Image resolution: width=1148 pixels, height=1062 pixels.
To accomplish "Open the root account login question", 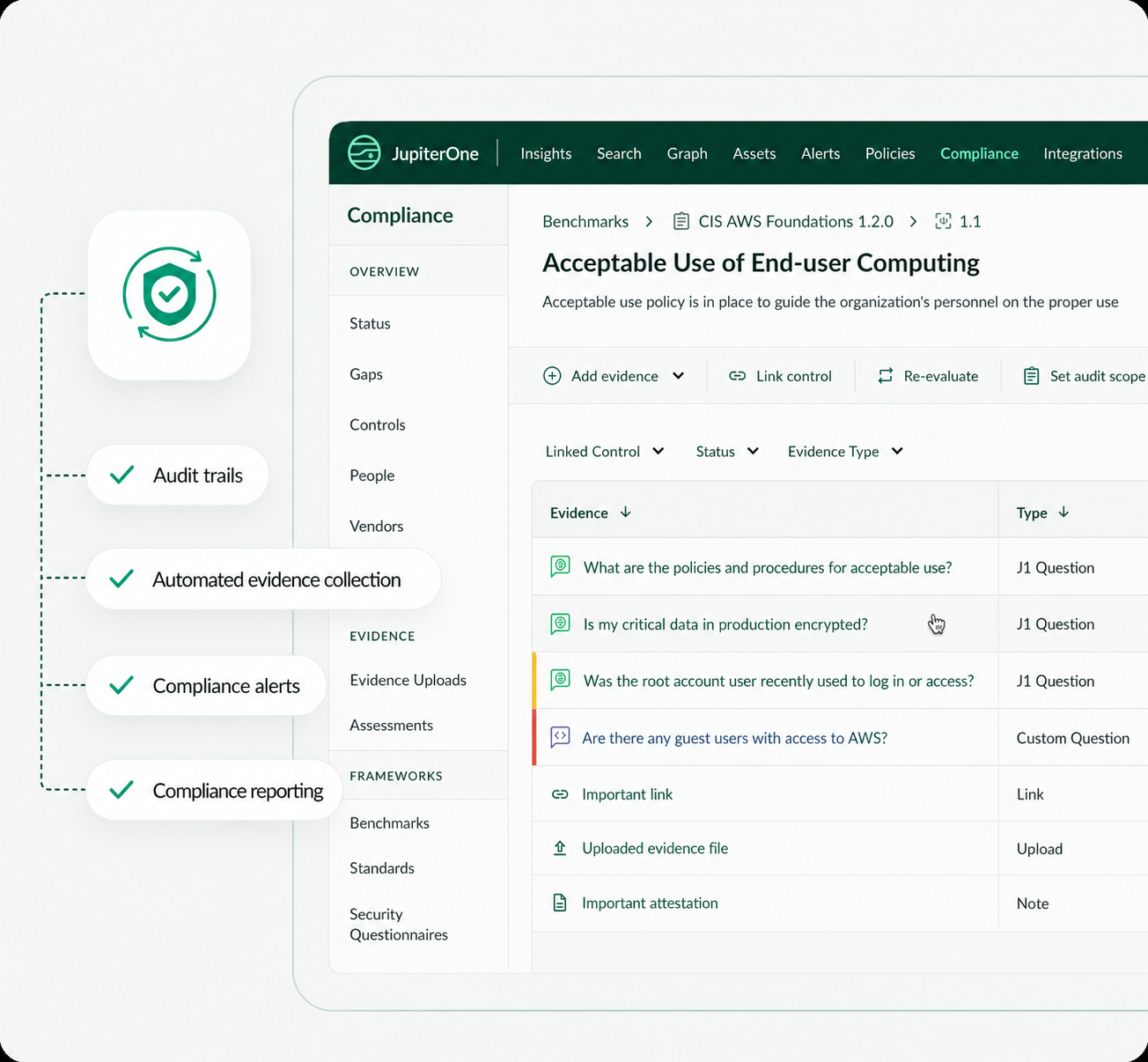I will 778,681.
